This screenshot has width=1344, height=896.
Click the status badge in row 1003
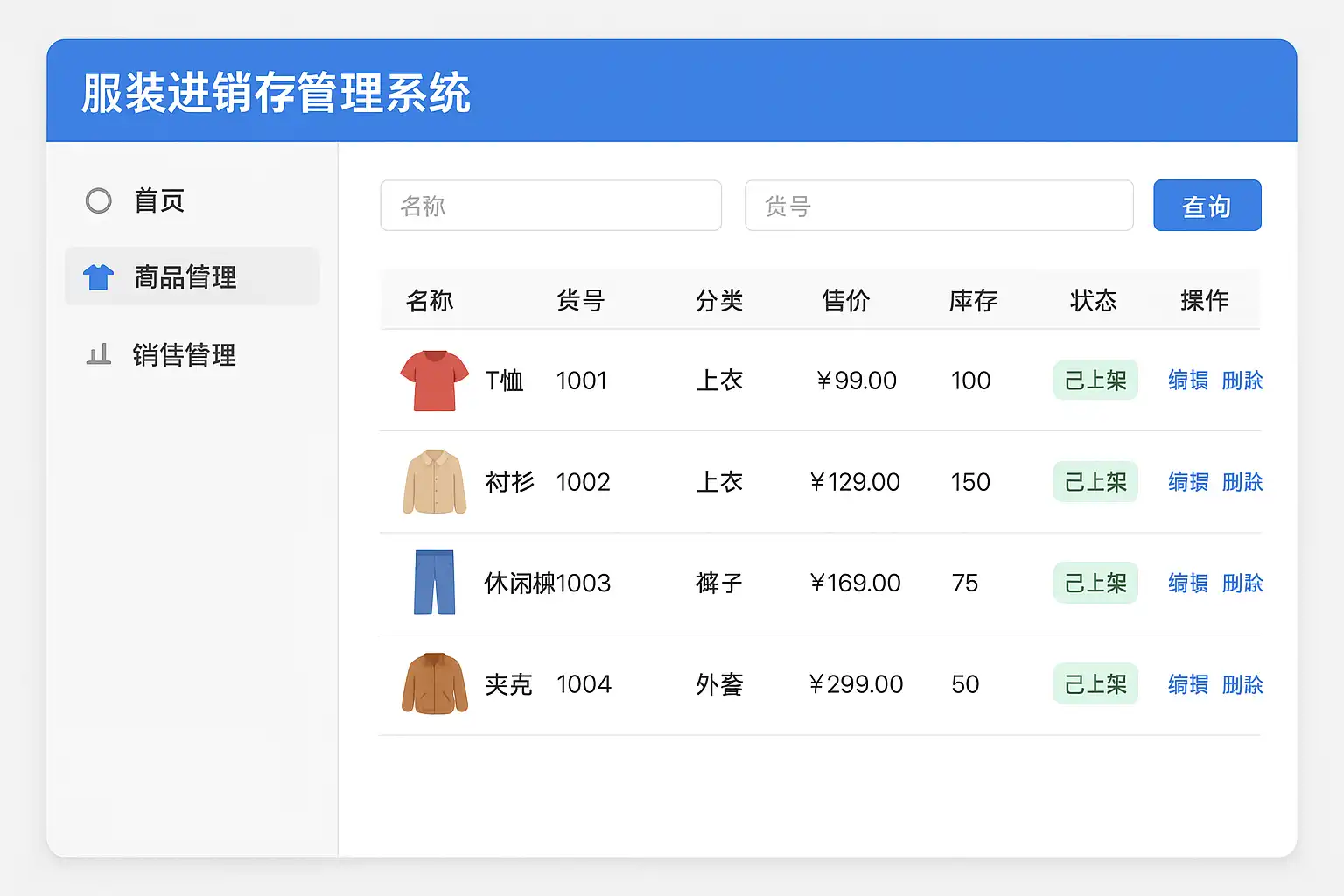(1095, 583)
